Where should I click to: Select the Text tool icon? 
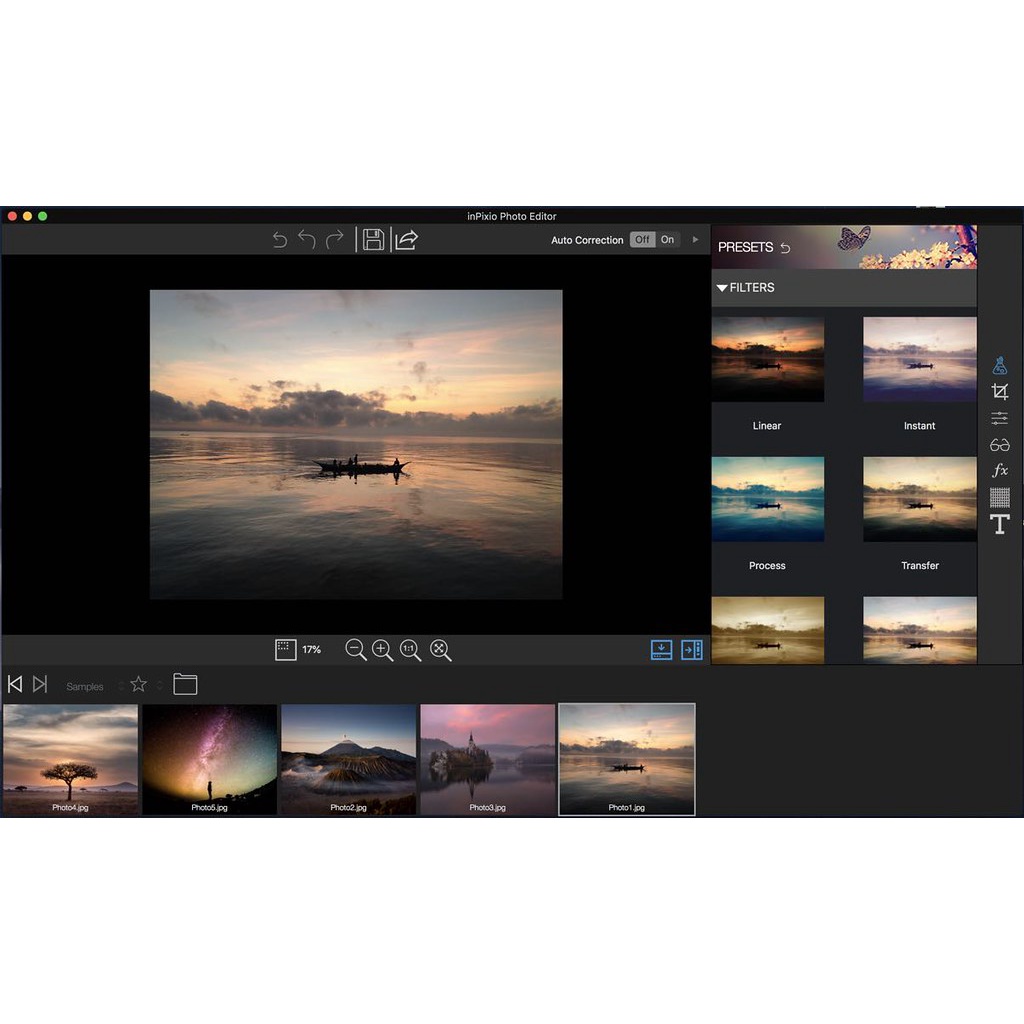coord(999,525)
